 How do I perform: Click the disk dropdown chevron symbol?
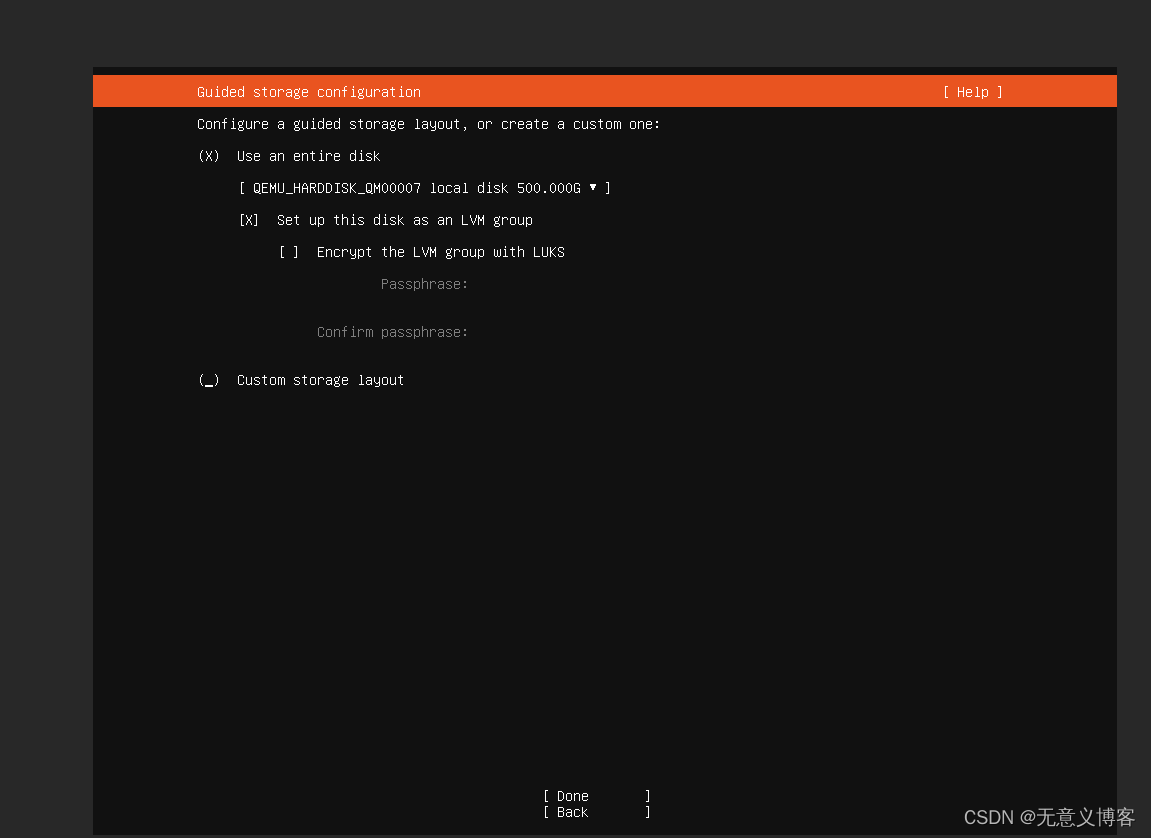[594, 188]
